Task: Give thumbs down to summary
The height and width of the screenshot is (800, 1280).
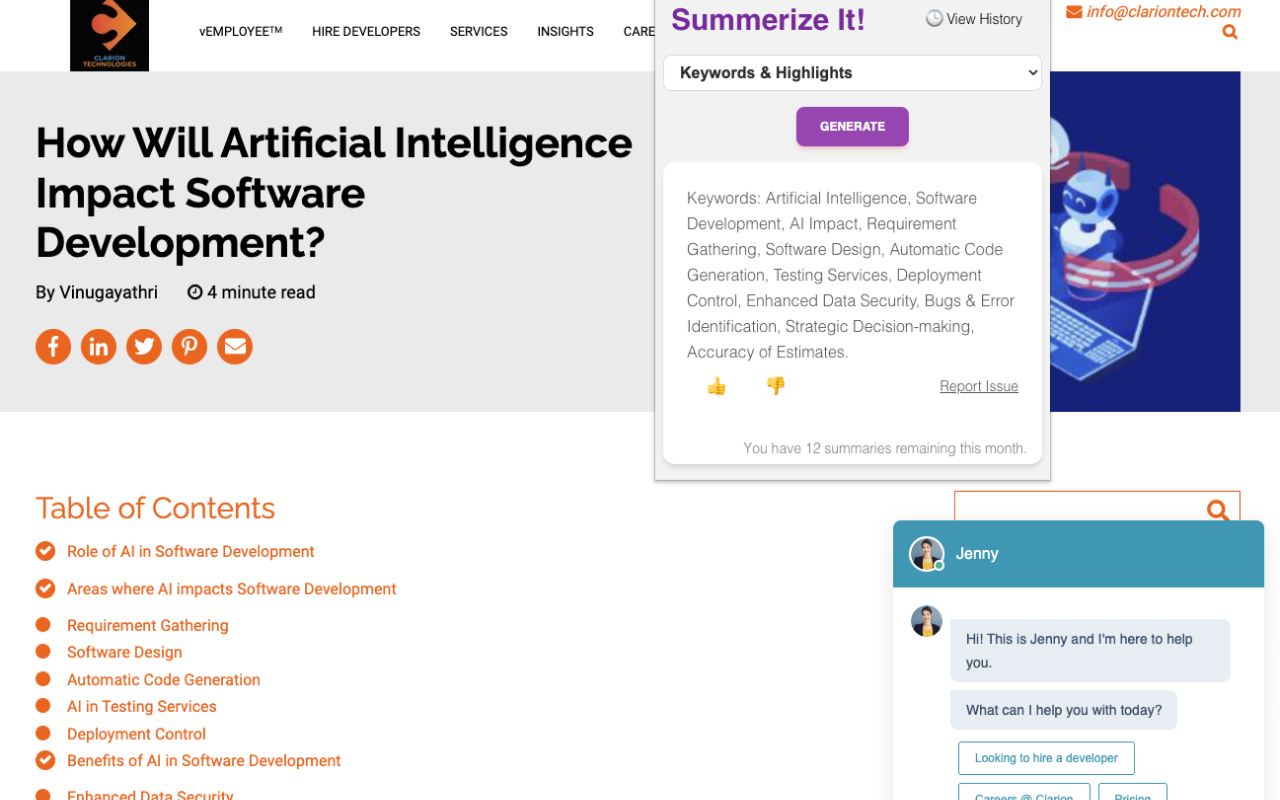Action: pos(775,386)
